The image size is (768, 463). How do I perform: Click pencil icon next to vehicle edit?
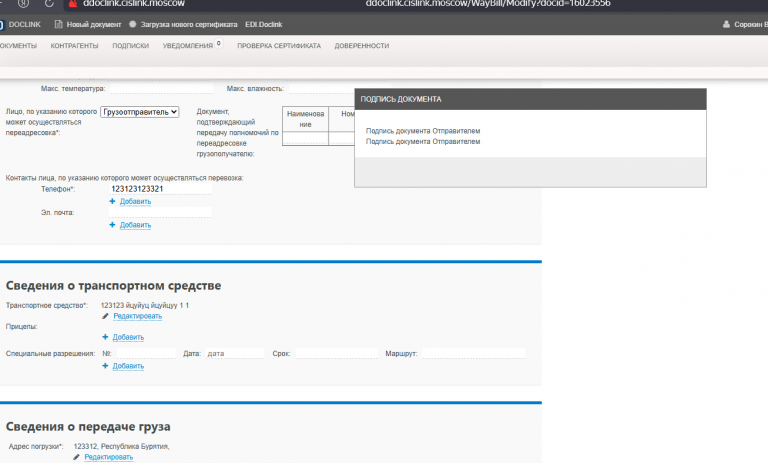click(x=105, y=316)
